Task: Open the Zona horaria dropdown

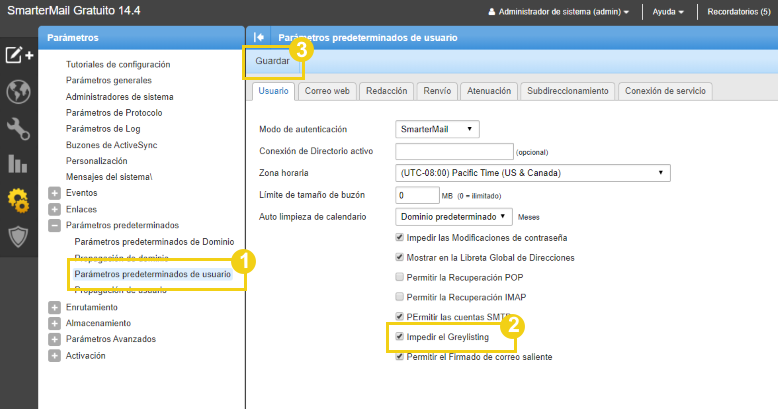Action: (x=532, y=173)
